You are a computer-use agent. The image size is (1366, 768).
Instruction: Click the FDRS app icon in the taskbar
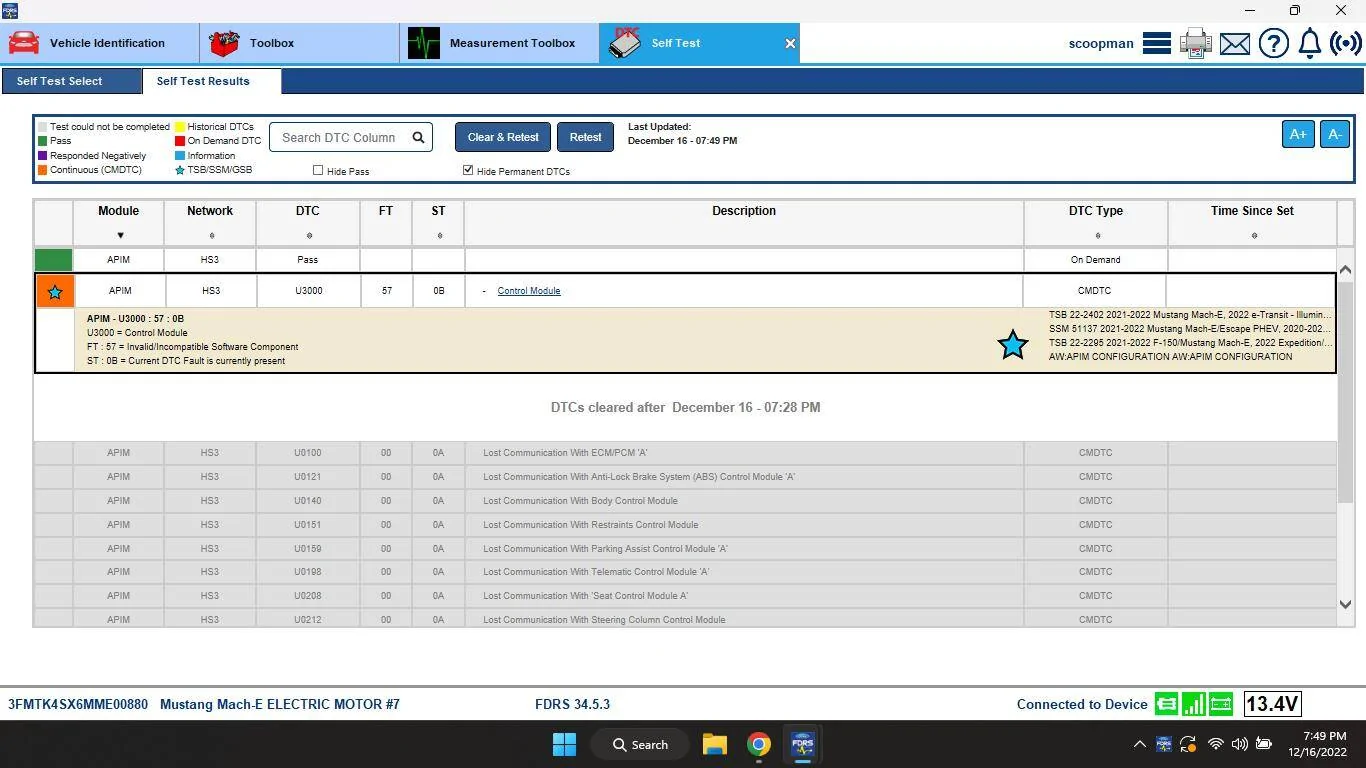click(x=802, y=744)
